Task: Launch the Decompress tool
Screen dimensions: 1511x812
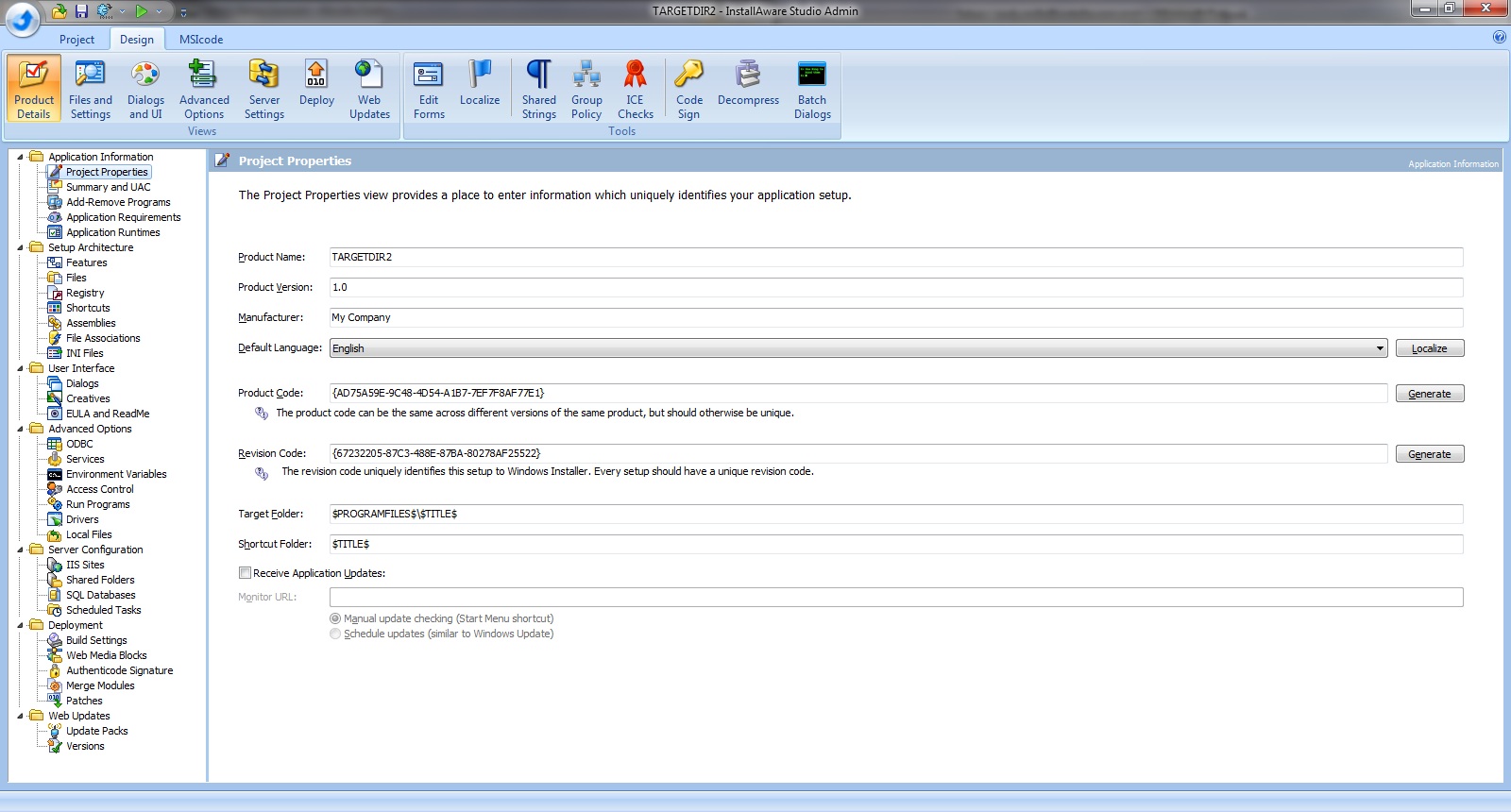Action: pyautogui.click(x=748, y=83)
